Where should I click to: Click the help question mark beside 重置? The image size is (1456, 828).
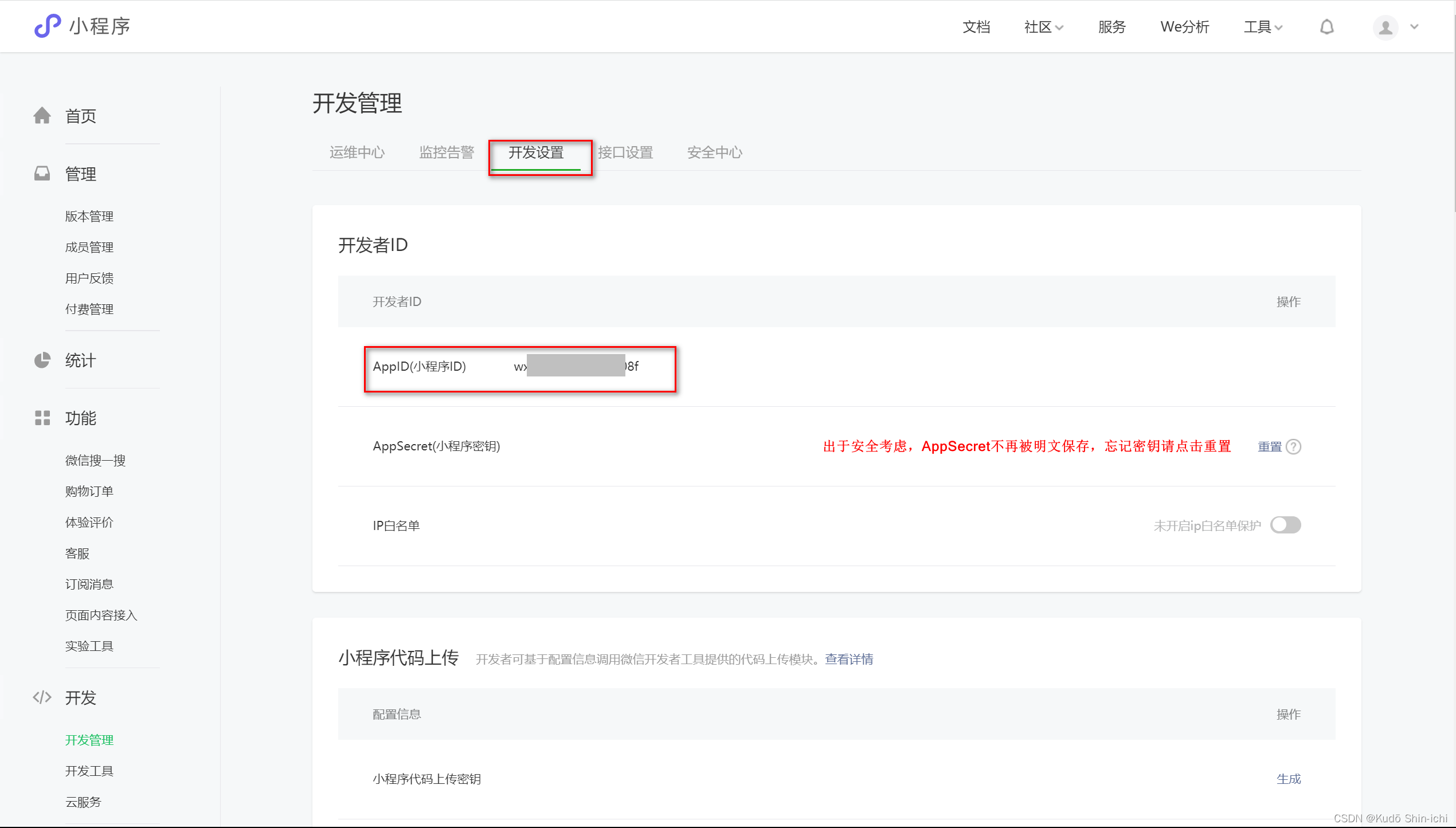(x=1294, y=446)
